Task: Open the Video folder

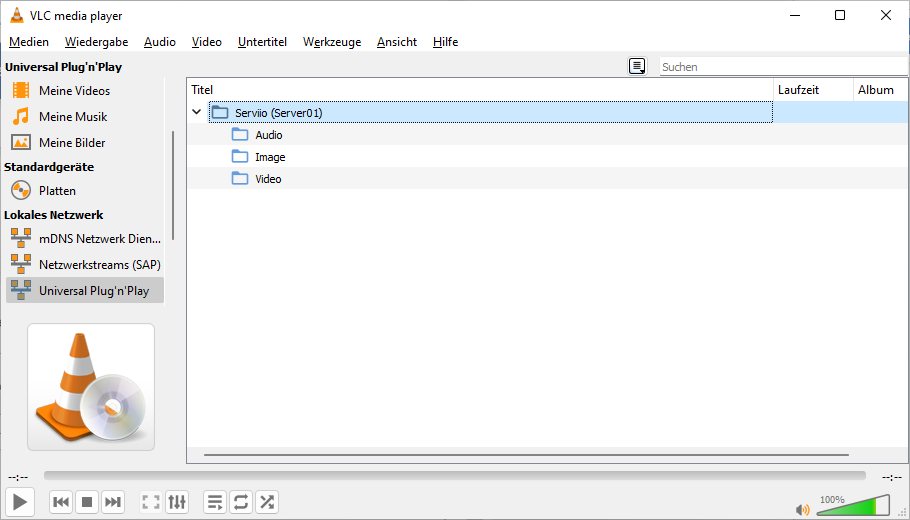Action: coord(268,179)
